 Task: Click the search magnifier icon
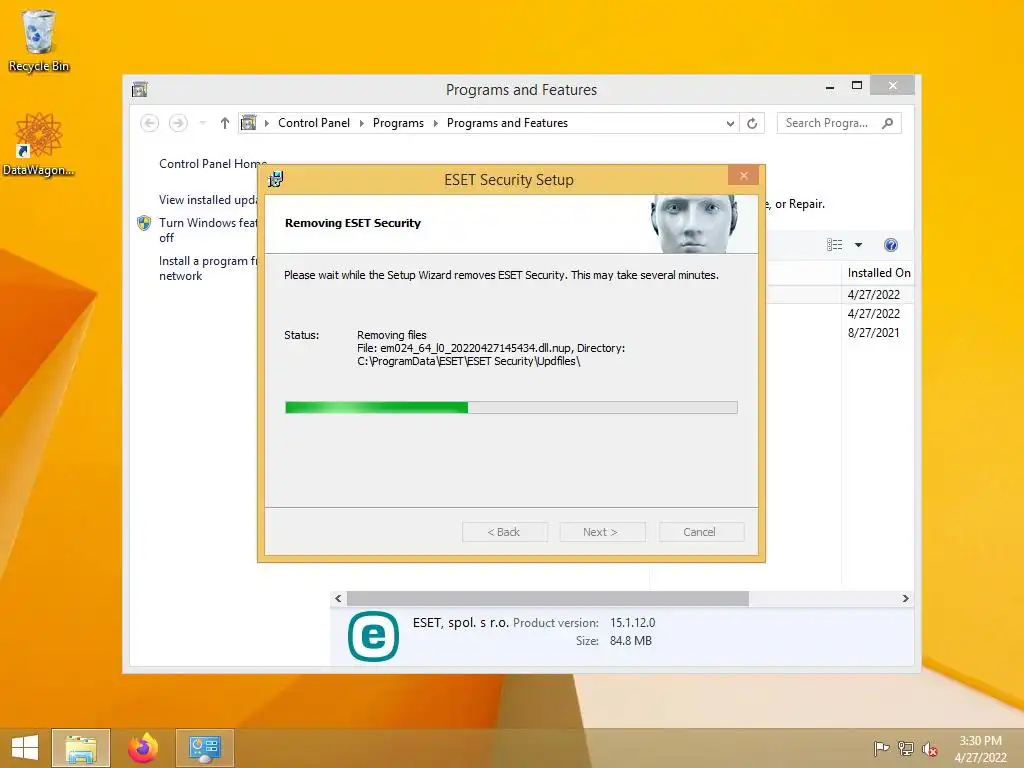(887, 123)
